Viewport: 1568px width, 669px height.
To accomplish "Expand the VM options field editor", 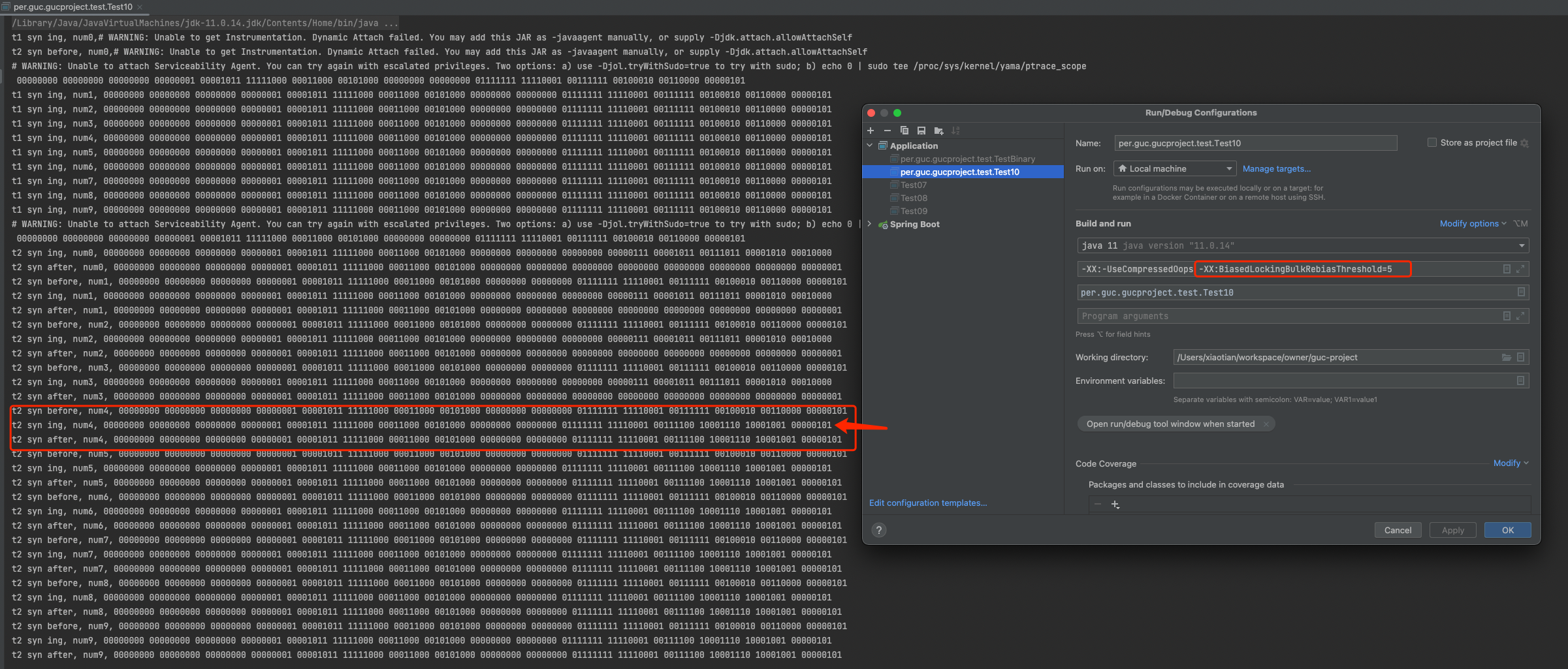I will click(x=1520, y=269).
